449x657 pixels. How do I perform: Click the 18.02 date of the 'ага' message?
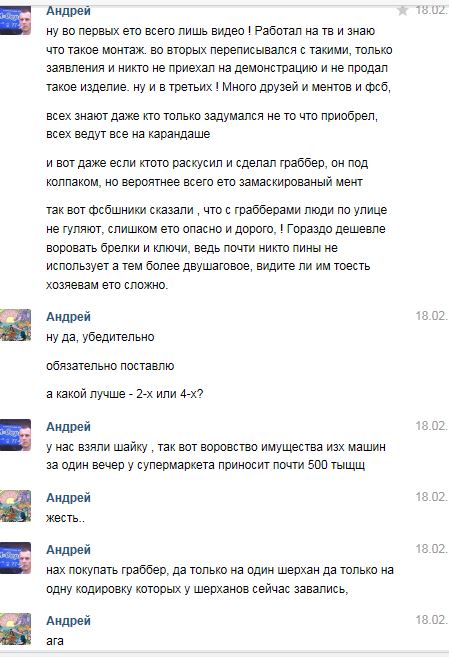pyautogui.click(x=432, y=620)
